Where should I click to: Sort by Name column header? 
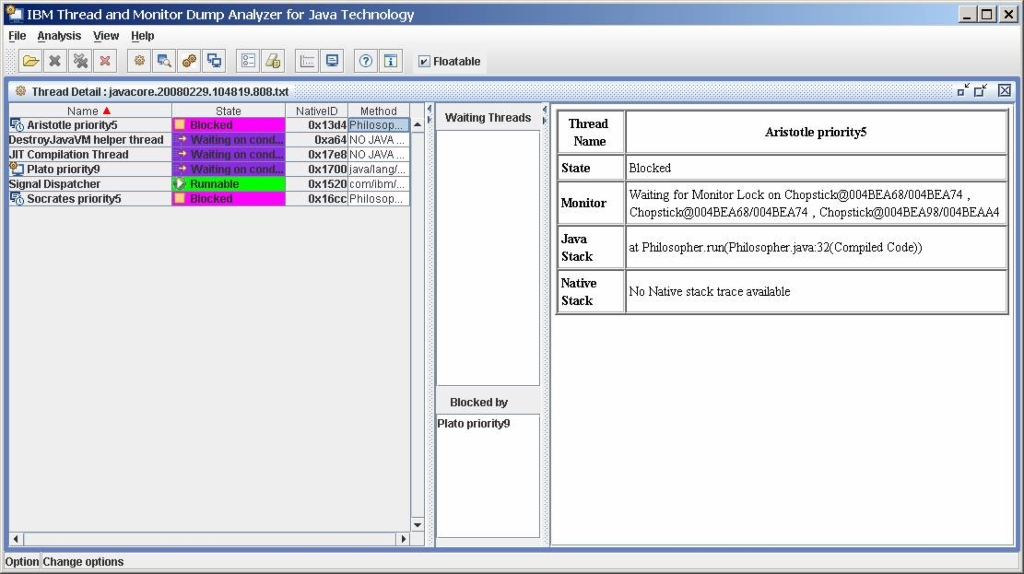click(90, 111)
